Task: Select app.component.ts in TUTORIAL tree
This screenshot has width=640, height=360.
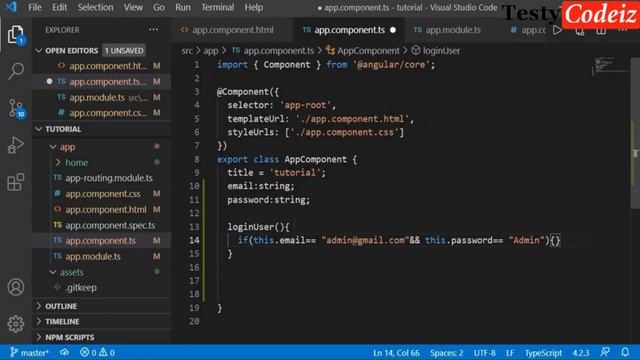Action: coord(100,240)
